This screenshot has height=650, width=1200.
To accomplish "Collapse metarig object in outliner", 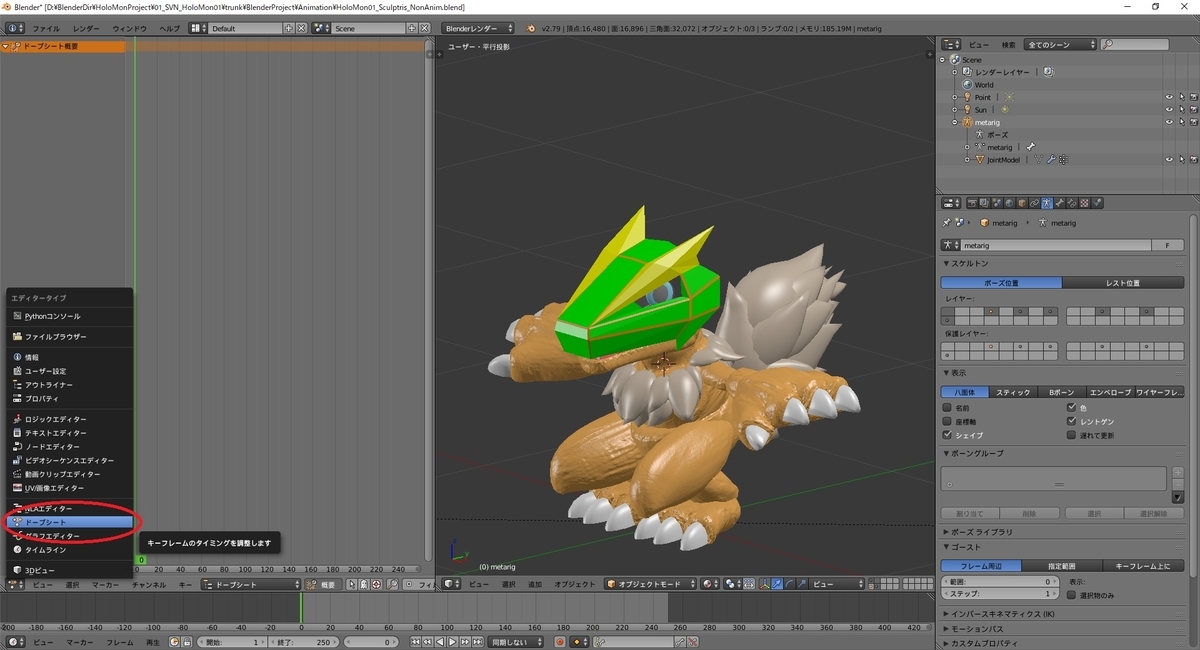I will point(955,122).
